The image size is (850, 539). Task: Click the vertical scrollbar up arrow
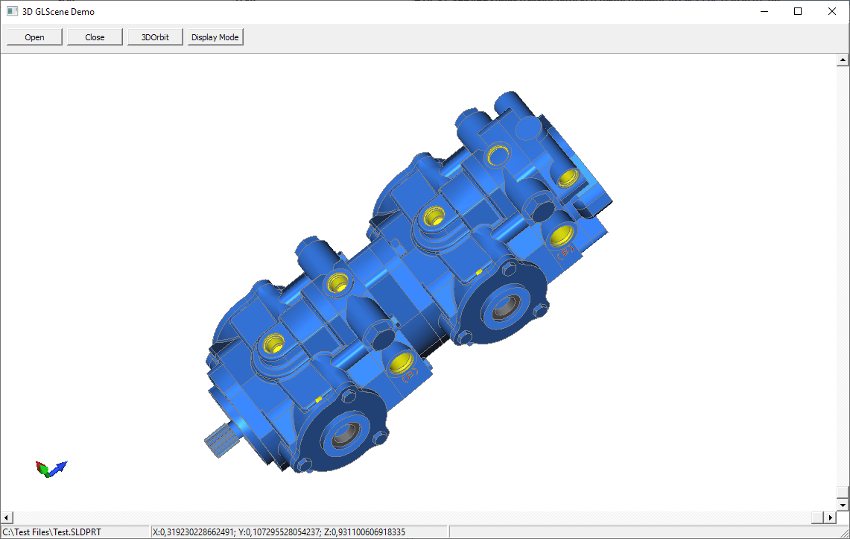pyautogui.click(x=842, y=60)
